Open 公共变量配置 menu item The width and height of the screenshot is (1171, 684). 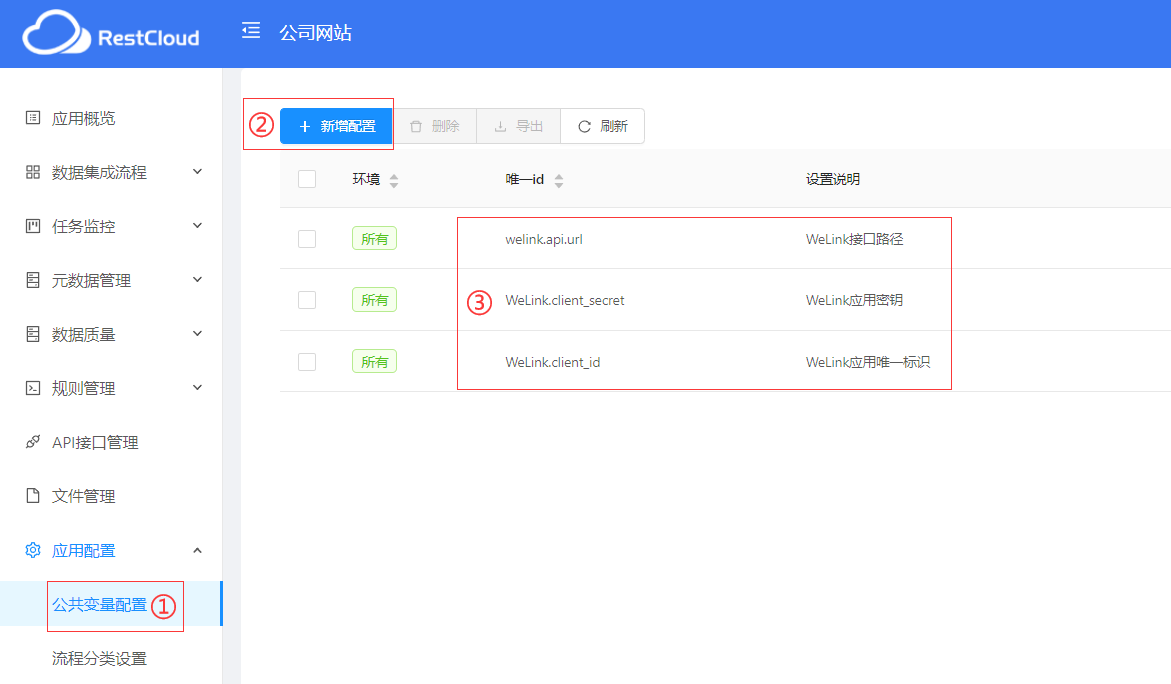click(x=99, y=605)
